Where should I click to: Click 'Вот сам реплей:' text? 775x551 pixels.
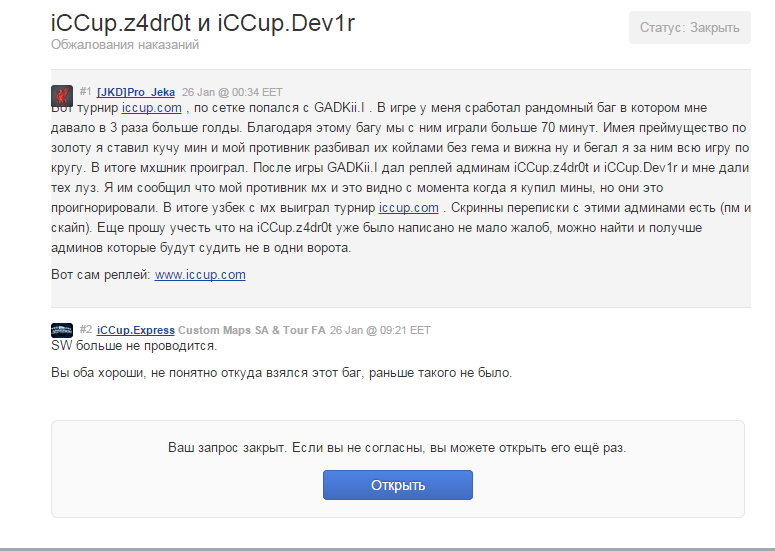tap(101, 275)
